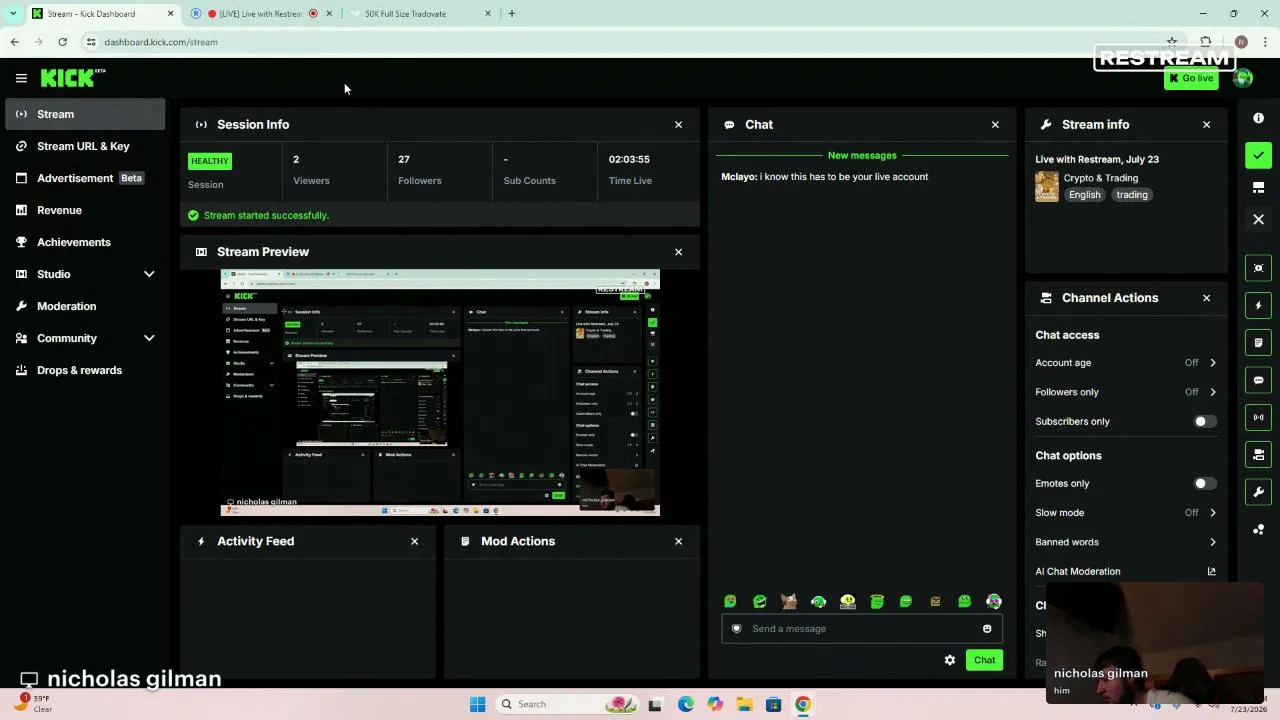This screenshot has height=720, width=1280.
Task: Go to the Revenue page
Action: [85, 210]
